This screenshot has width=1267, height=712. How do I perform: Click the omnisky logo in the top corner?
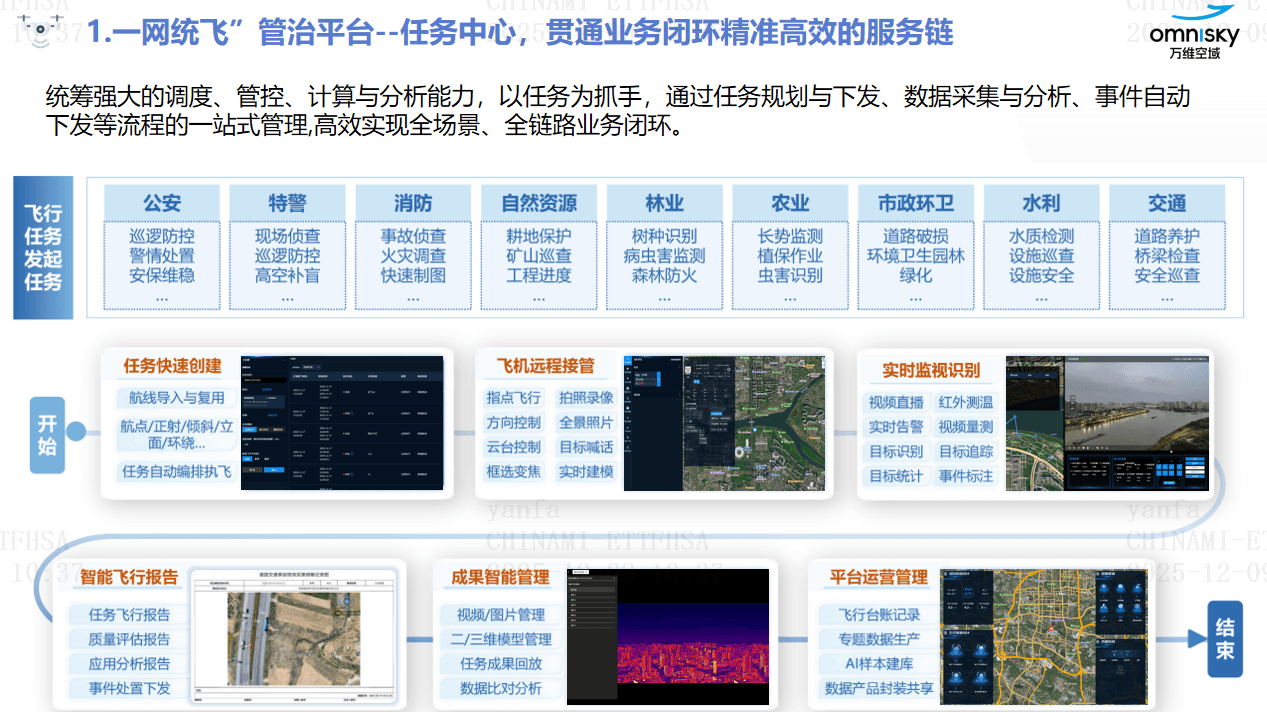(x=1193, y=31)
